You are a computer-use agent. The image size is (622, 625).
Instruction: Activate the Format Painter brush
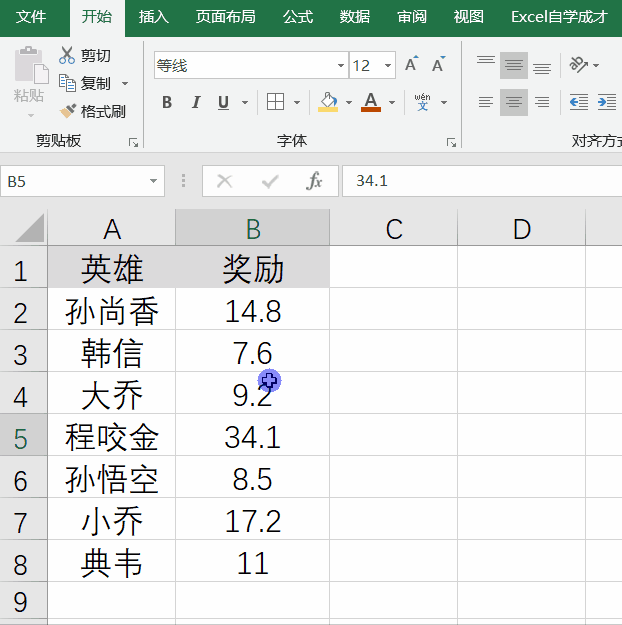pos(93,111)
